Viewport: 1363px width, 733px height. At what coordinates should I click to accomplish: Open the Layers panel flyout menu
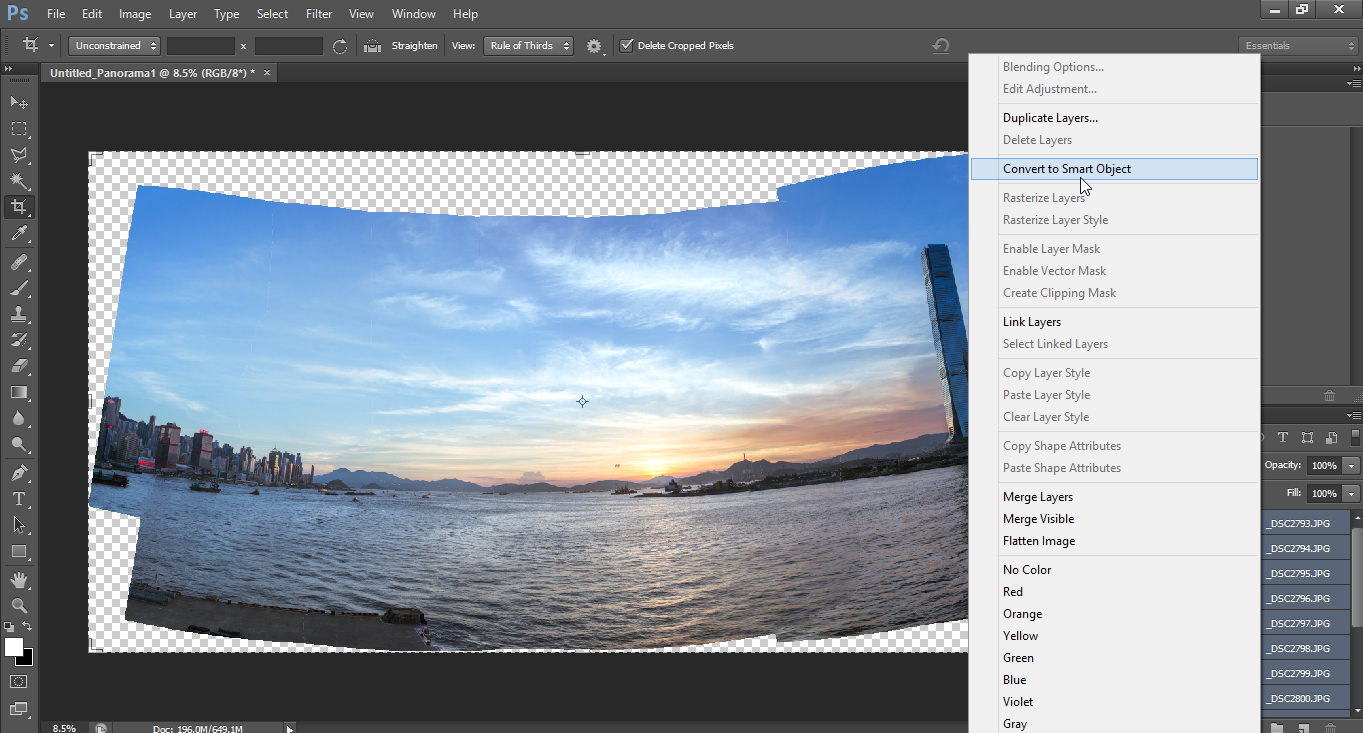(x=1354, y=415)
